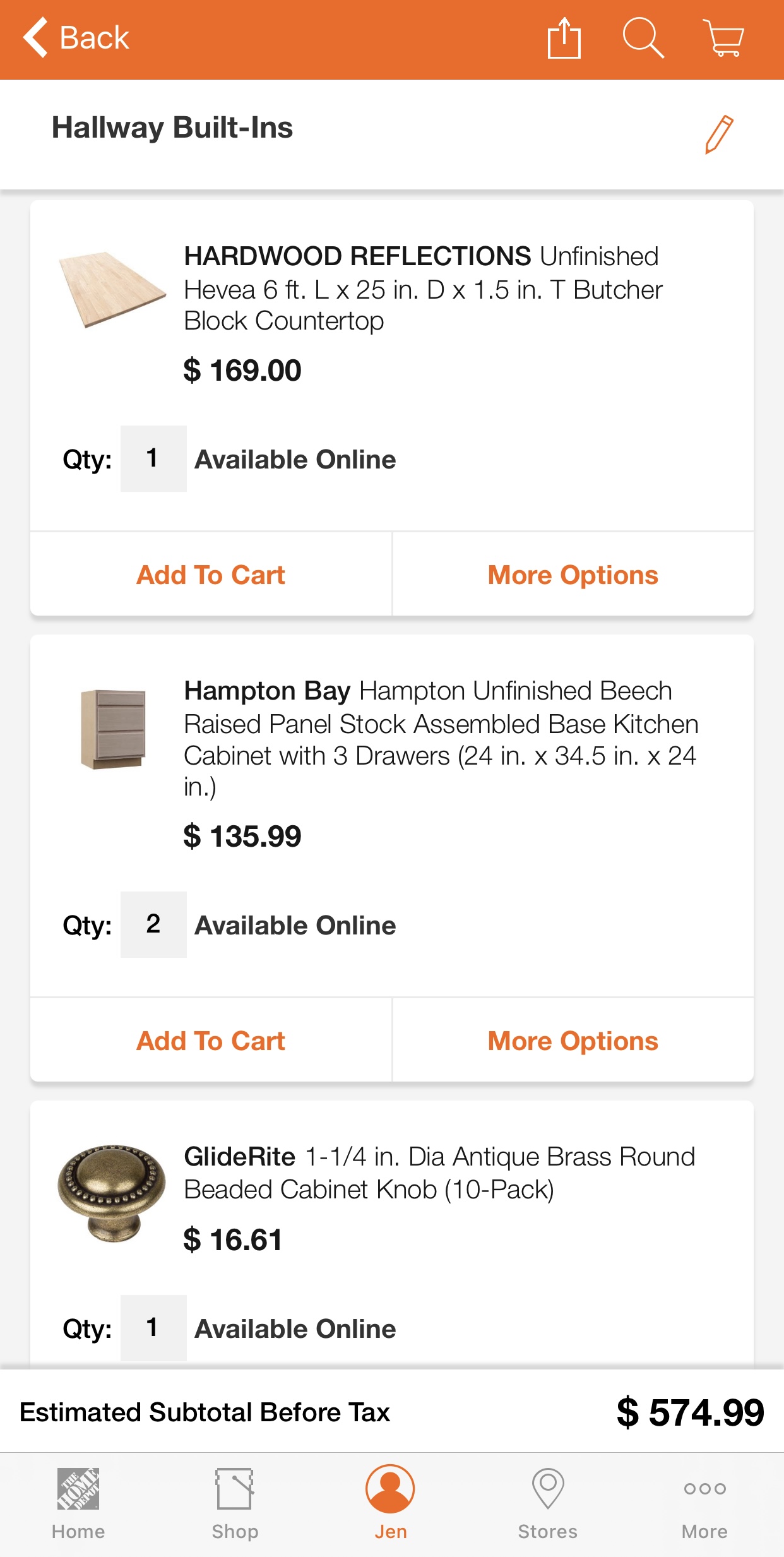This screenshot has height=1557, width=784.
Task: Change quantity field for butcher block countertop
Action: (x=153, y=459)
